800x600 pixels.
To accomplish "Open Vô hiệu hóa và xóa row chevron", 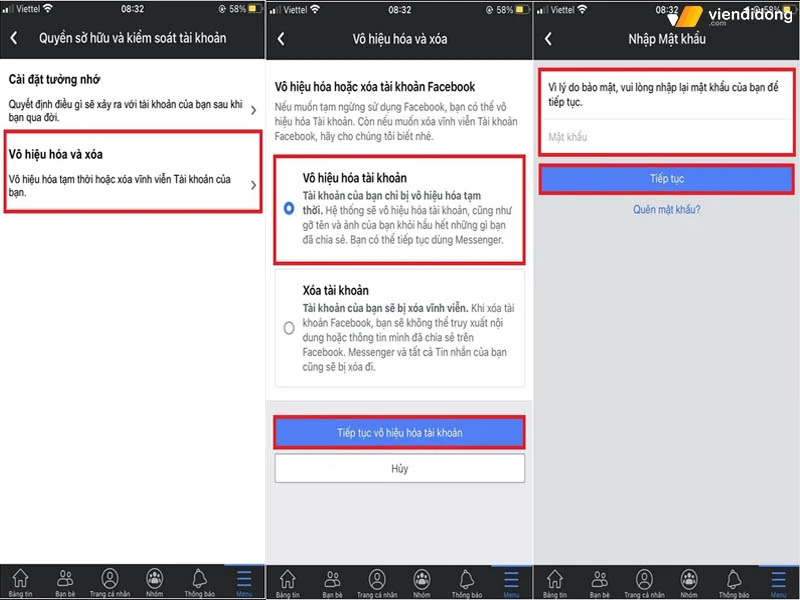I will pos(253,184).
